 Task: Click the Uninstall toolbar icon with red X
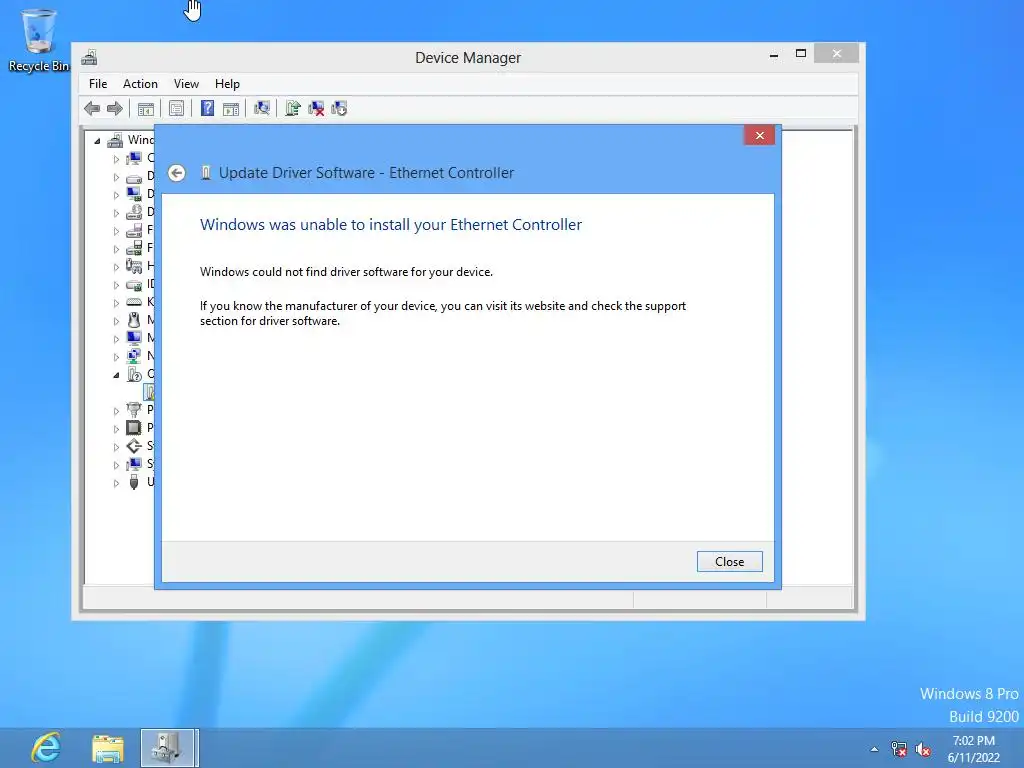click(x=316, y=108)
